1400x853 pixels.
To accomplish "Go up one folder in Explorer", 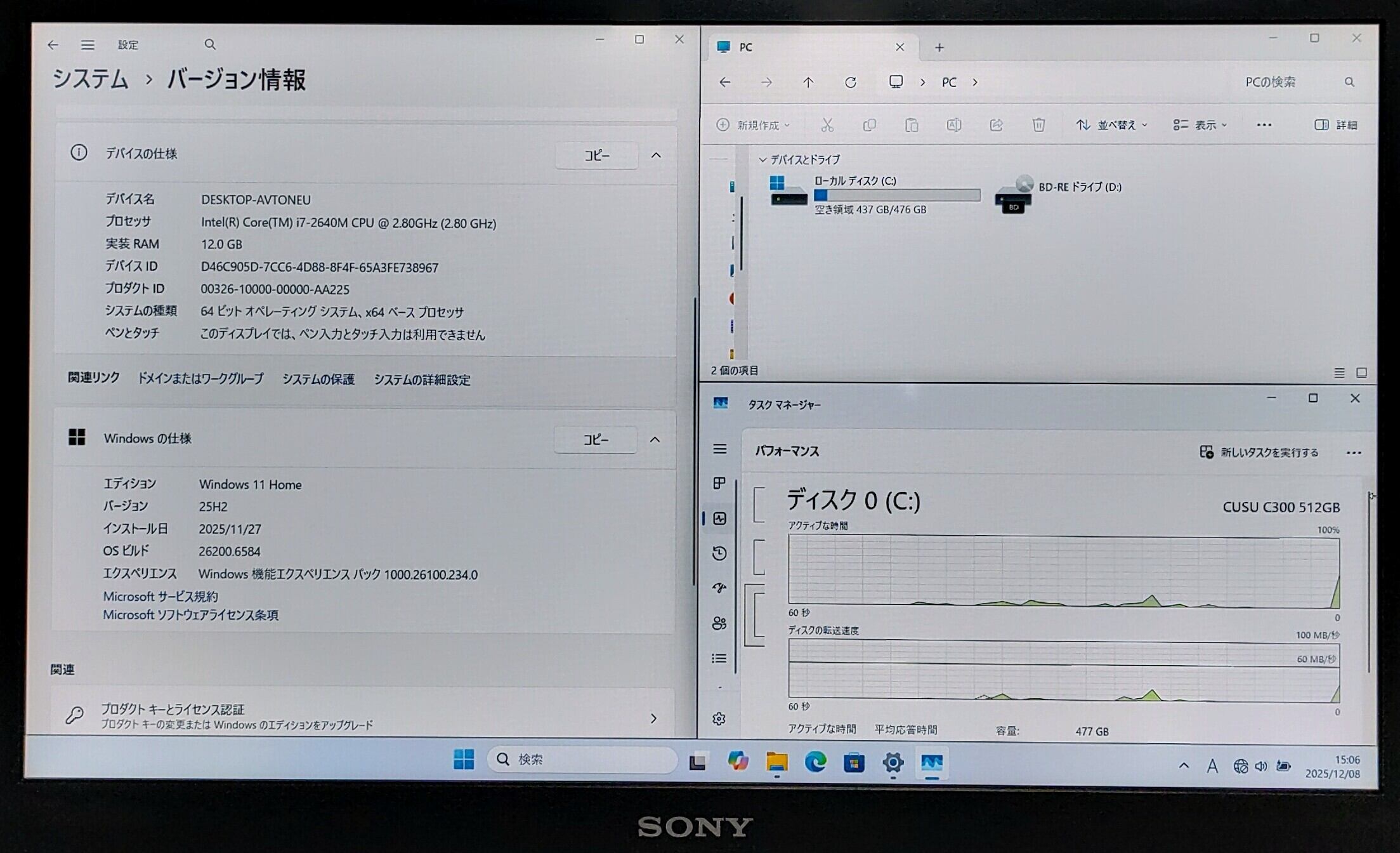I will [x=808, y=83].
